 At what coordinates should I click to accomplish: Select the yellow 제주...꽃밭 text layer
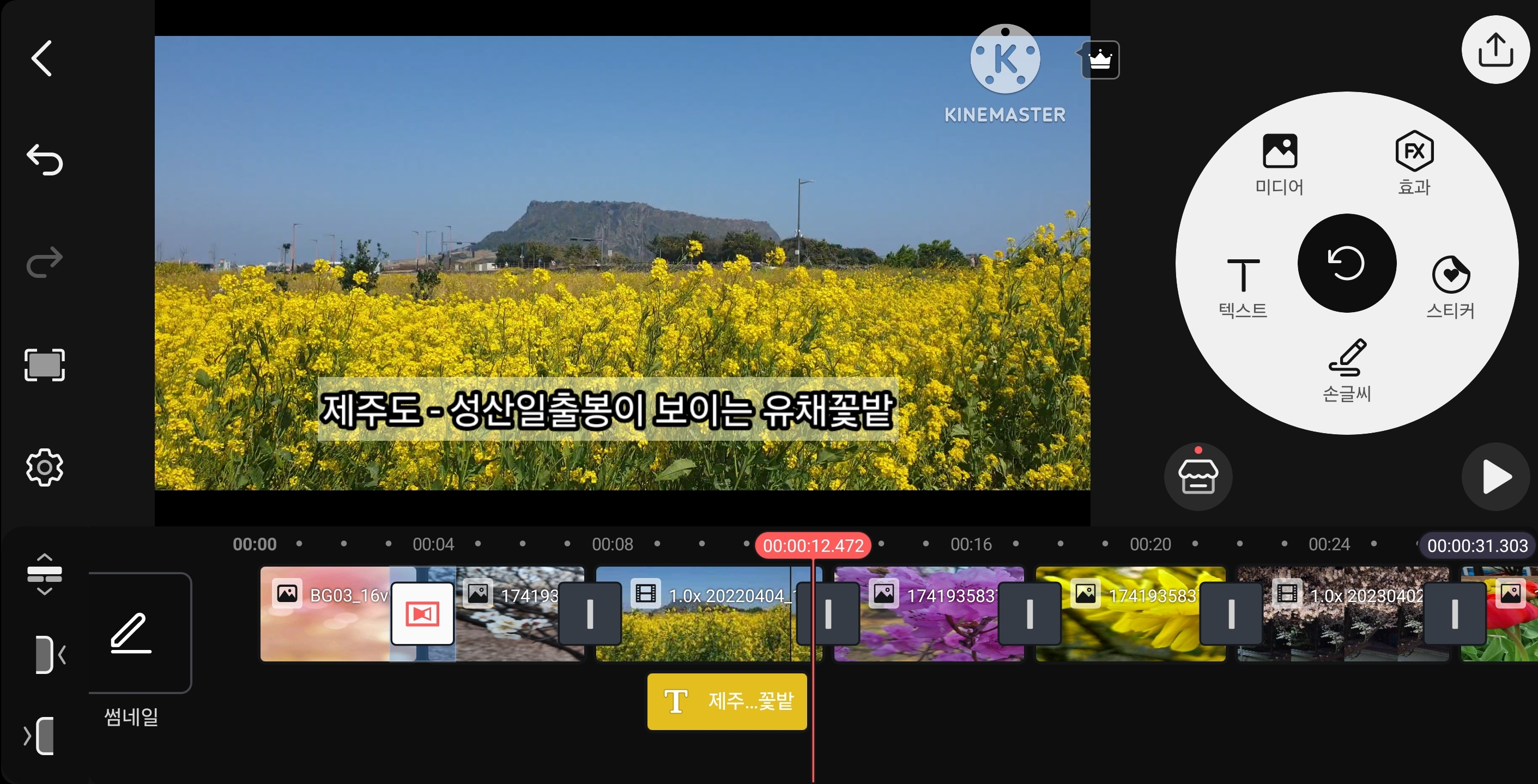pyautogui.click(x=726, y=701)
